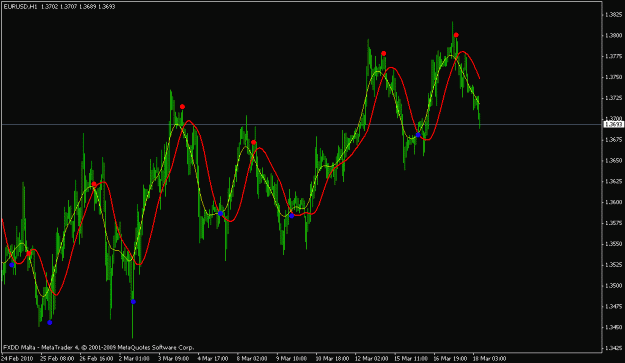625x363 pixels.
Task: Click the 10 Mar 18:00 time label
Action: (x=332, y=359)
